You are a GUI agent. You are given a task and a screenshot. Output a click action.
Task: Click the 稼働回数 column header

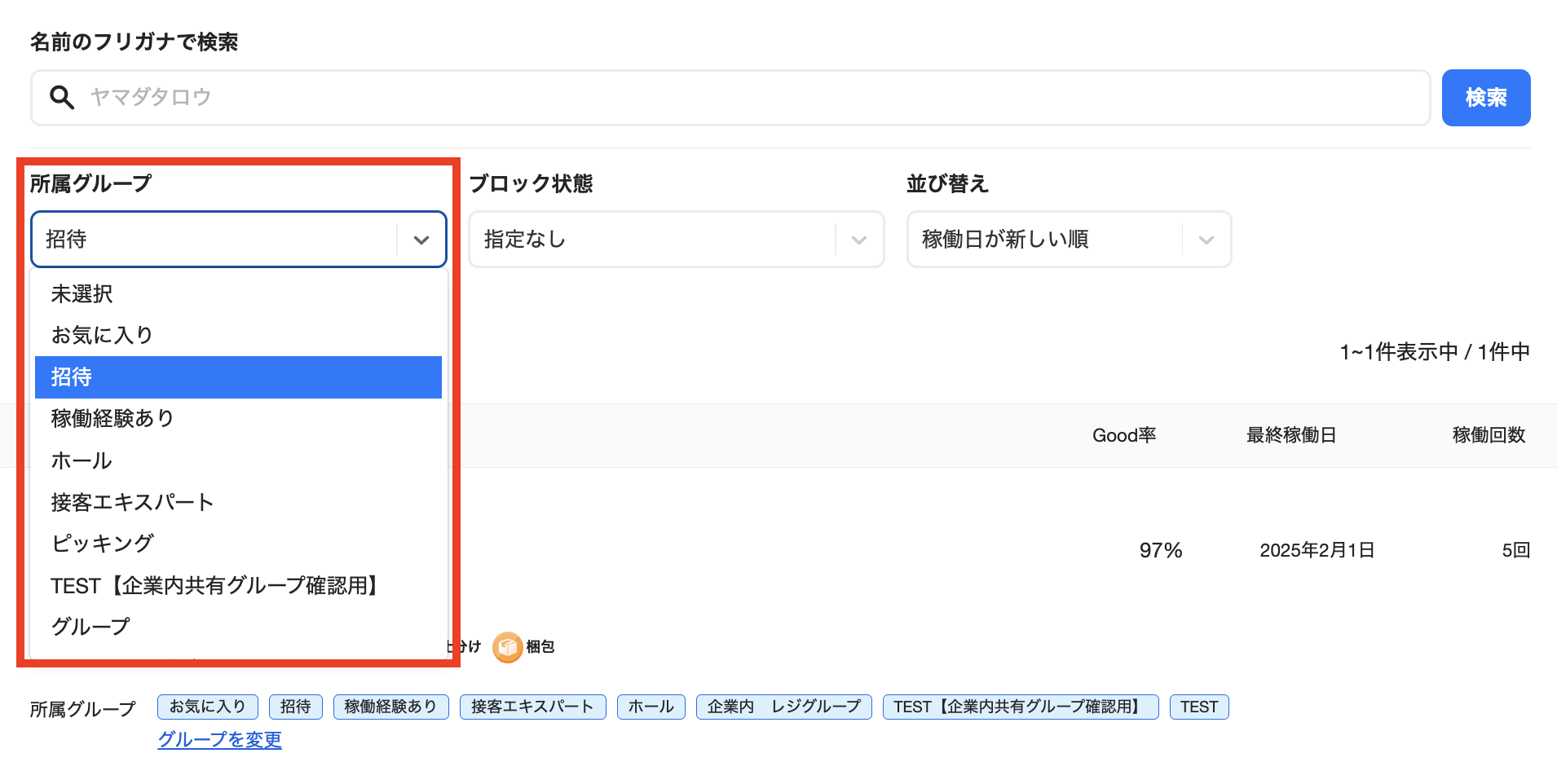(x=1489, y=435)
